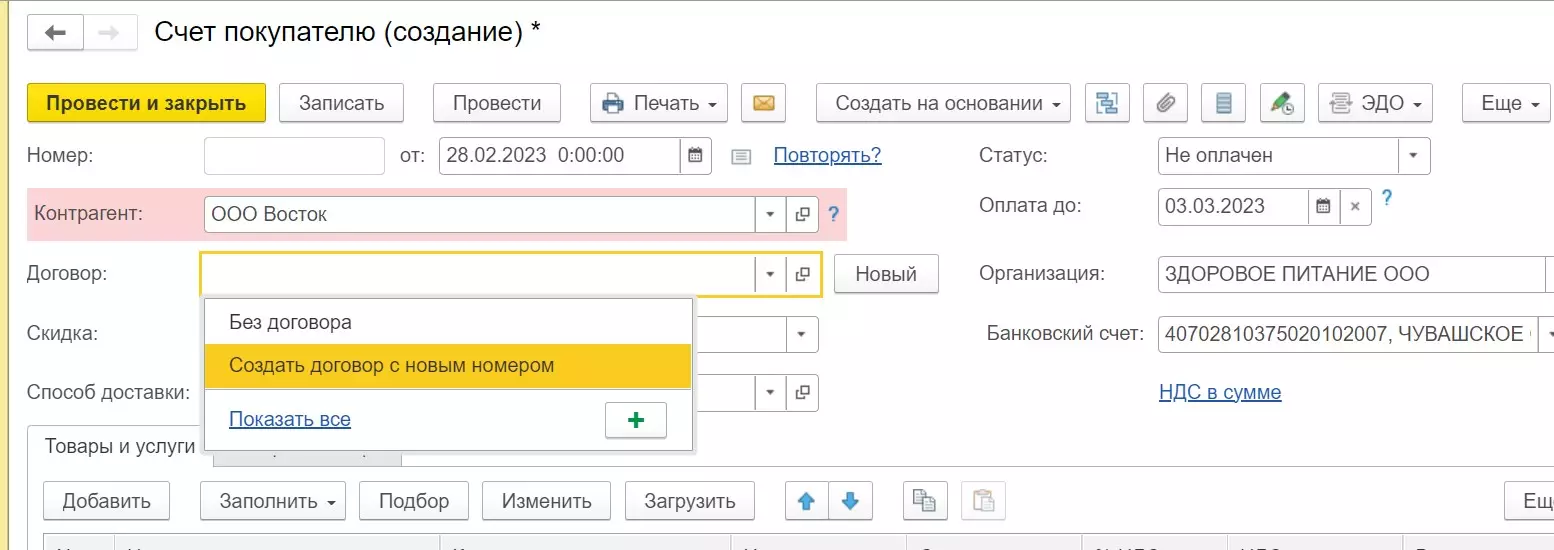This screenshot has height=550, width=1554.
Task: Select 'Без договора' from the list
Action: tap(290, 323)
